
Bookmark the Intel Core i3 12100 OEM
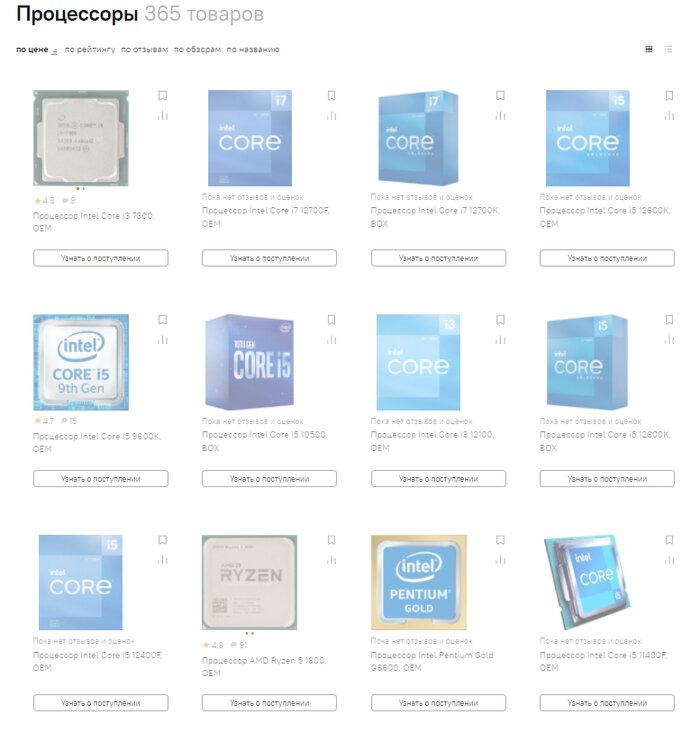tap(500, 320)
